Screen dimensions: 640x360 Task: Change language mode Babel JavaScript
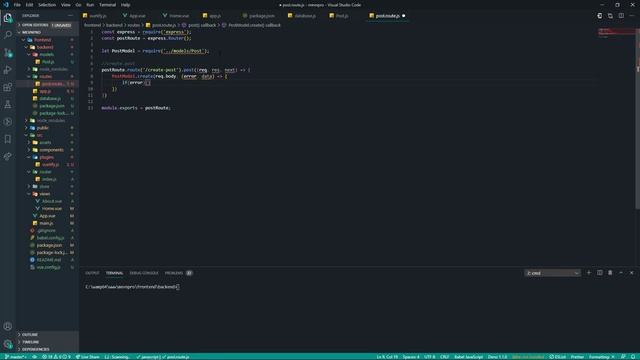coord(469,357)
